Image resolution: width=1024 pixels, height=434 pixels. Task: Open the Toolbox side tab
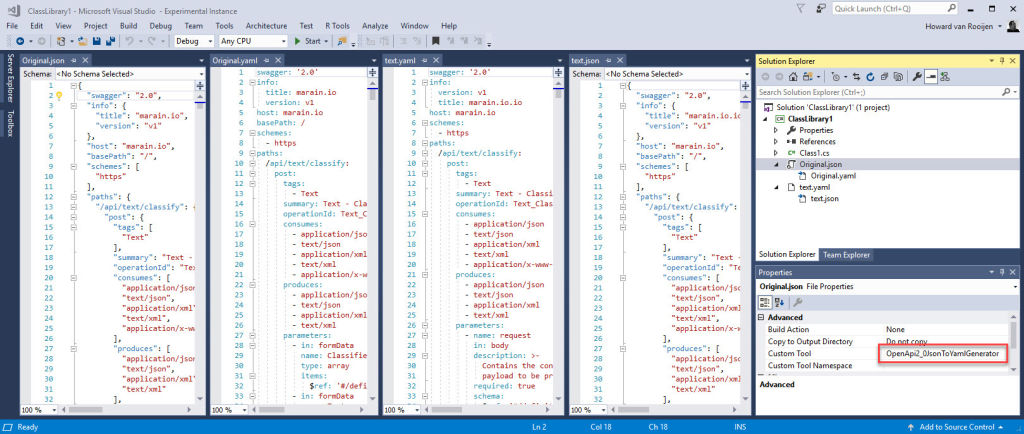coord(10,123)
